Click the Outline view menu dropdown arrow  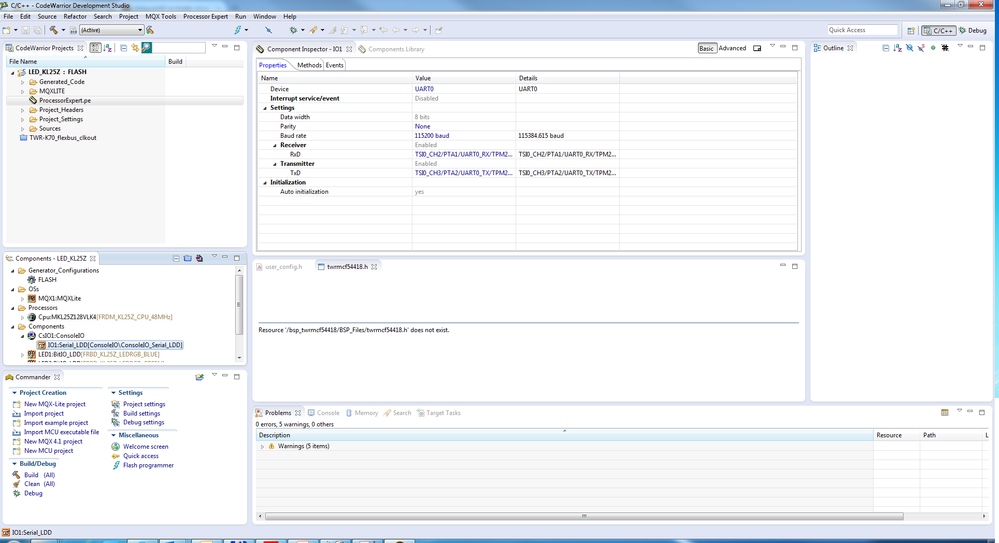click(x=959, y=47)
